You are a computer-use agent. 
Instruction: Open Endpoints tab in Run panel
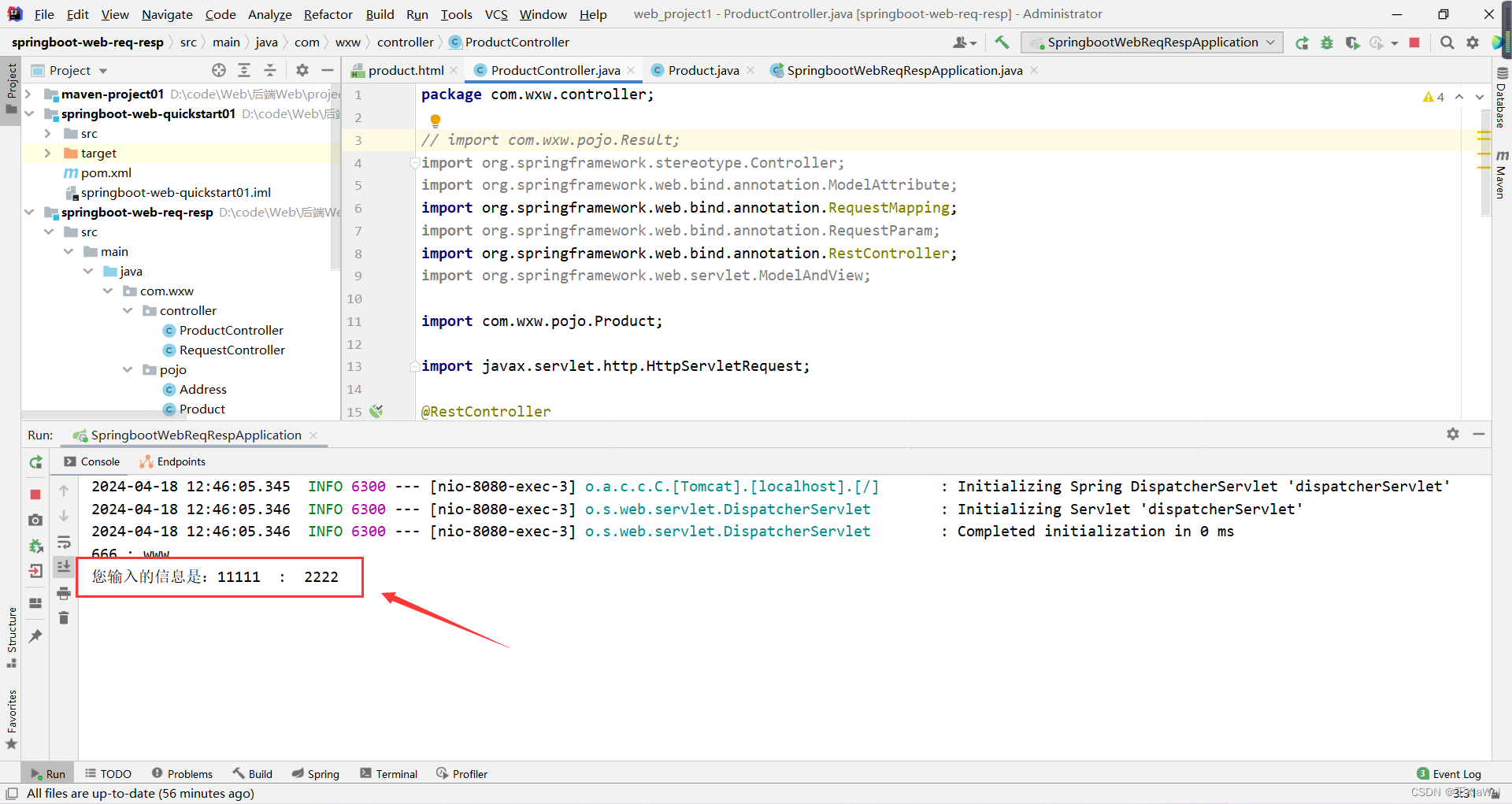click(172, 462)
